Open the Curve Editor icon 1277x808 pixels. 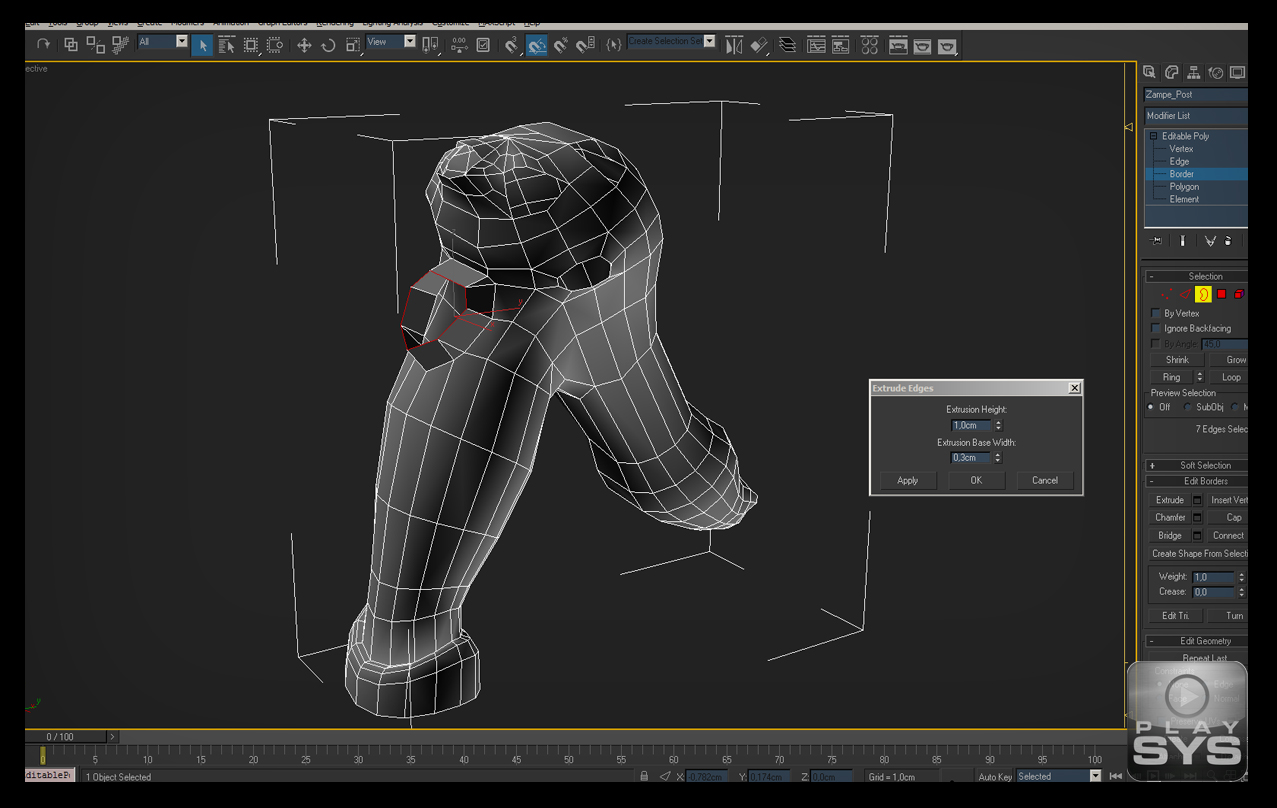(x=816, y=44)
